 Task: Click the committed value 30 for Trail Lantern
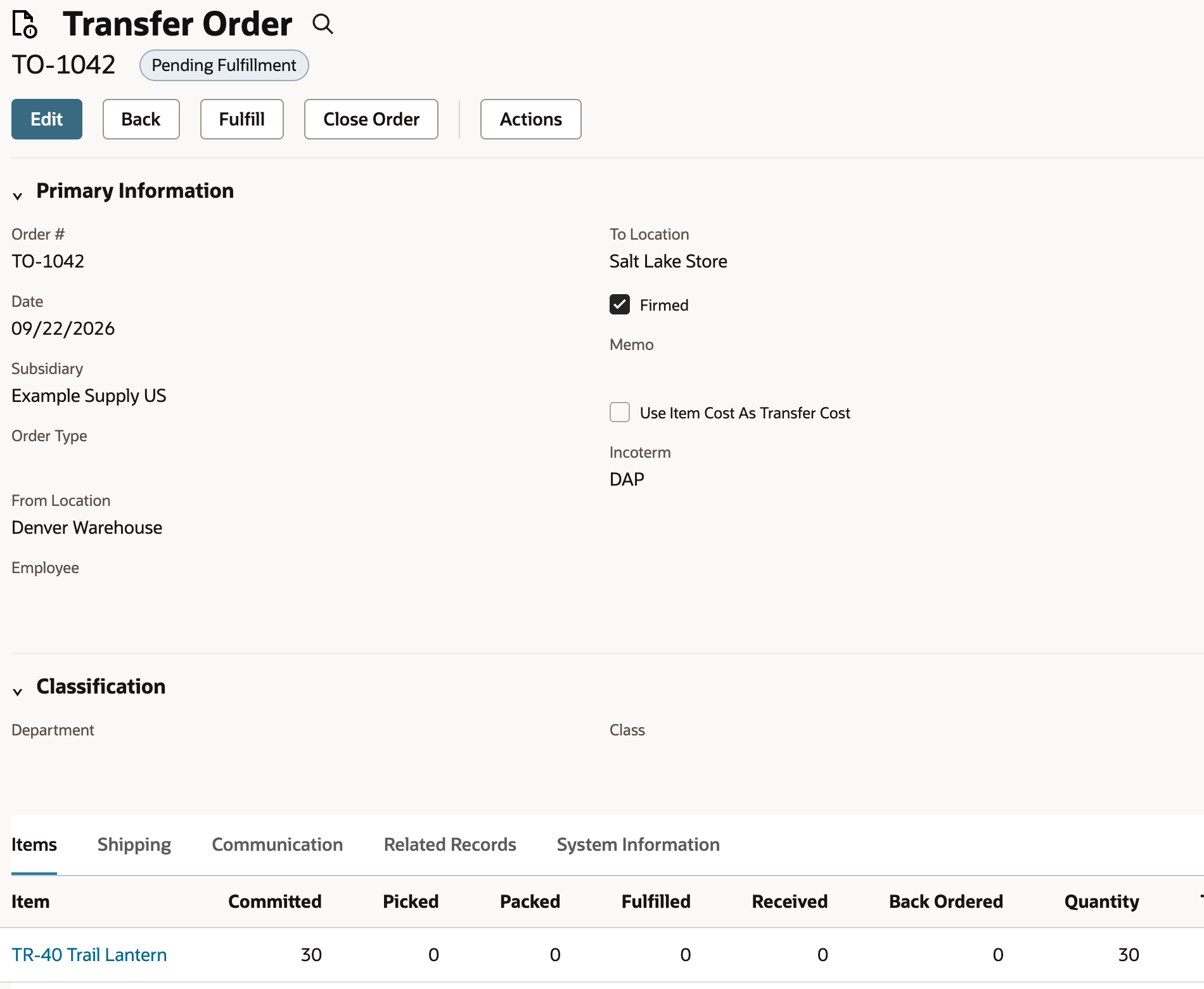click(311, 955)
